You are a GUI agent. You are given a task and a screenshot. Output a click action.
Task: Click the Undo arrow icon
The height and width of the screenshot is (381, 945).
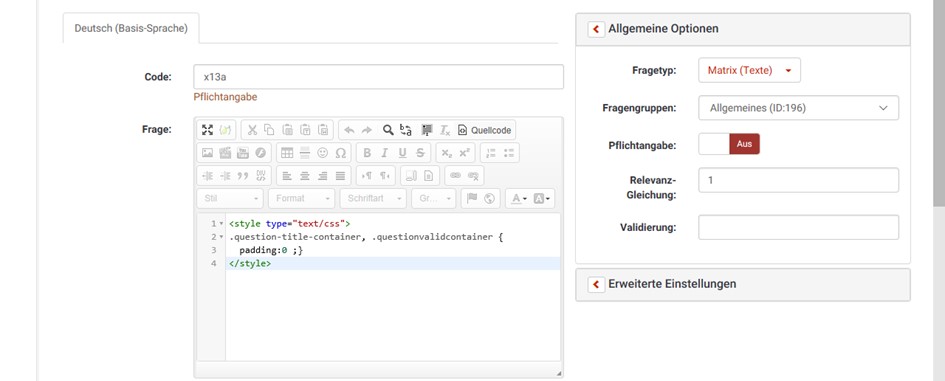coord(350,130)
